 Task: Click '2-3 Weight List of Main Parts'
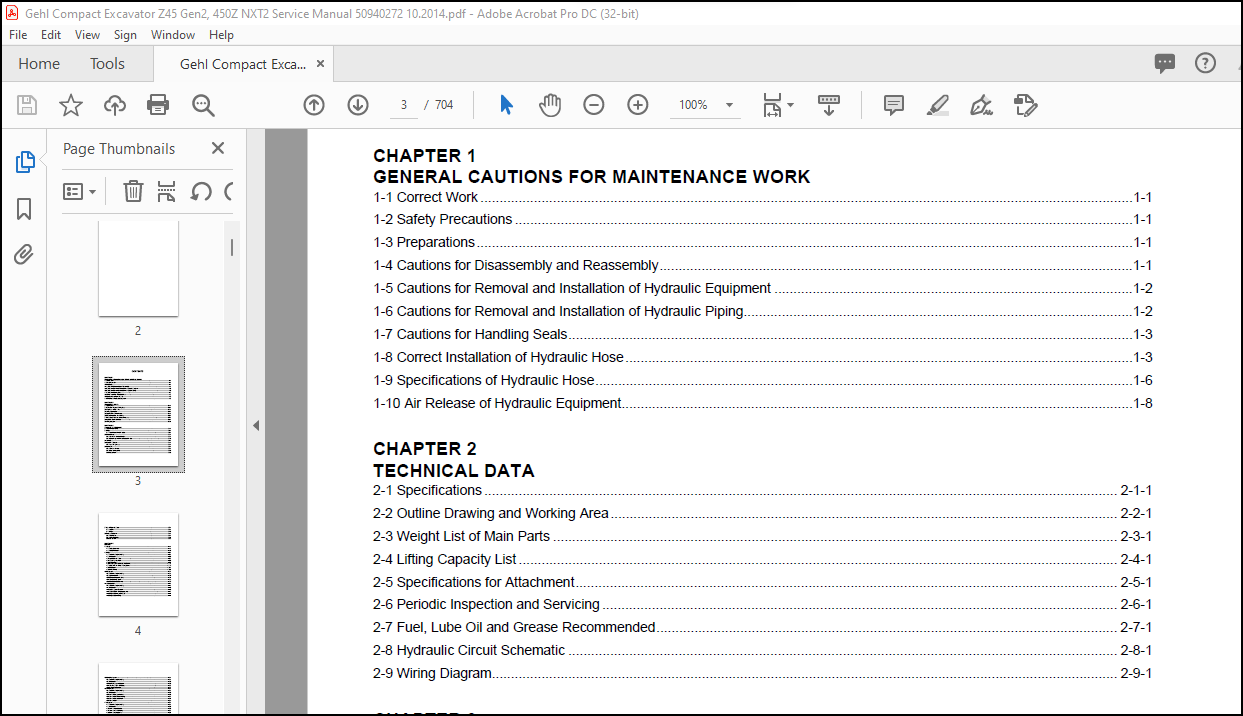coord(762,536)
